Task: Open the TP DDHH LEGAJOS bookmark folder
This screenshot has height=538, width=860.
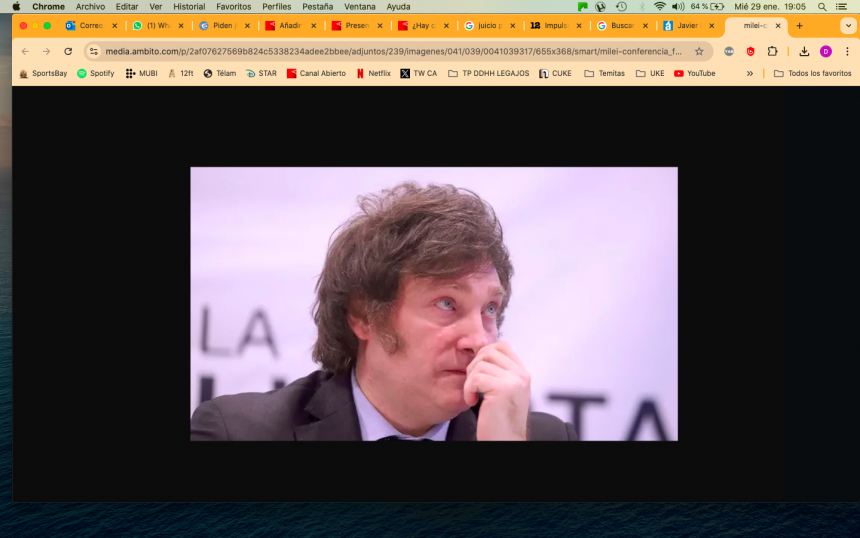Action: pyautogui.click(x=488, y=73)
